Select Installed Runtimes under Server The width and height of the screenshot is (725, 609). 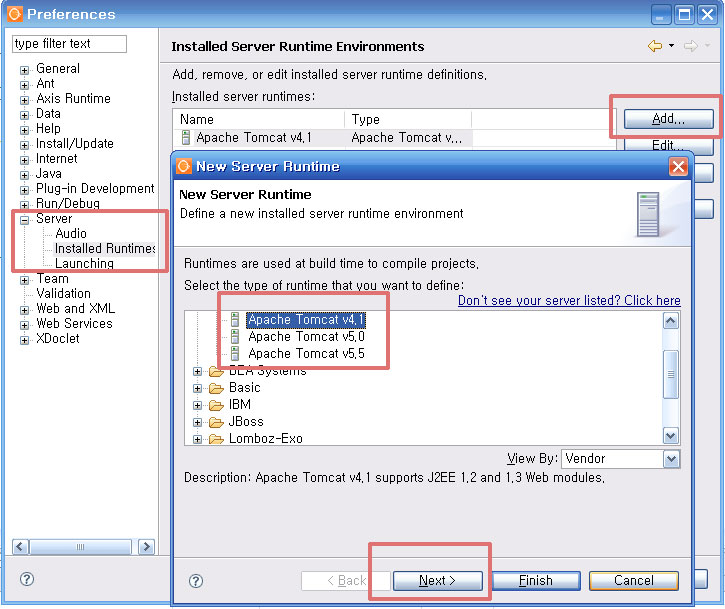[x=105, y=248]
